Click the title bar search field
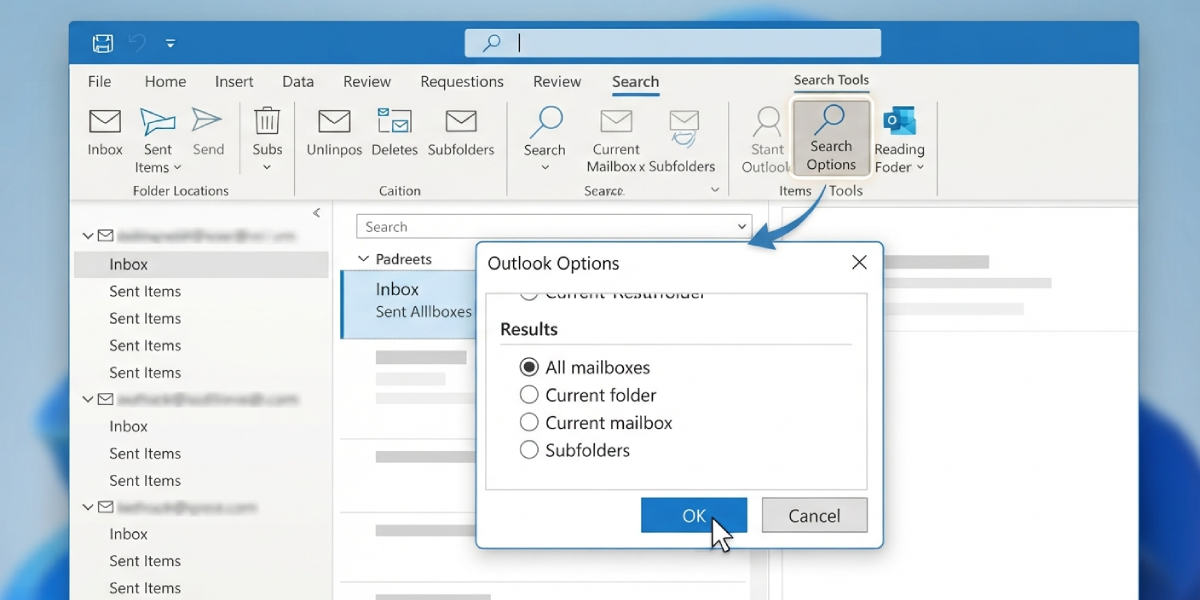Screen dimensions: 1200x600 673,43
